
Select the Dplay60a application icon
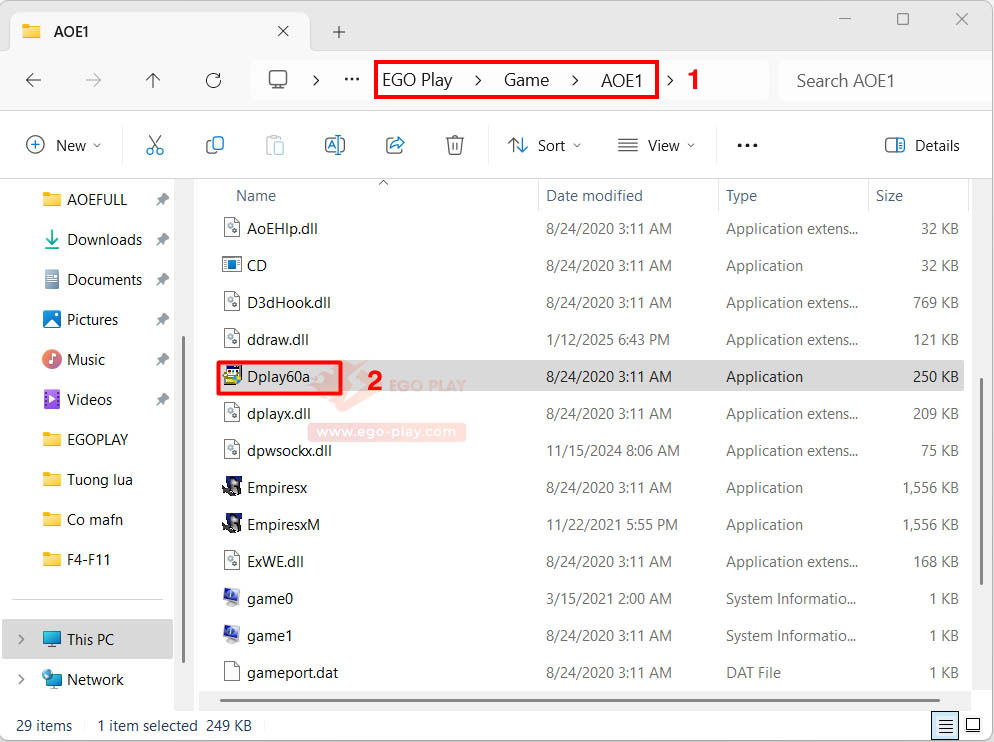[232, 376]
